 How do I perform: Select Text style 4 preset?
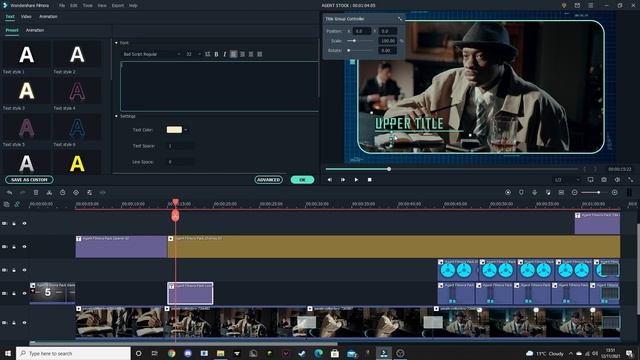coord(77,91)
